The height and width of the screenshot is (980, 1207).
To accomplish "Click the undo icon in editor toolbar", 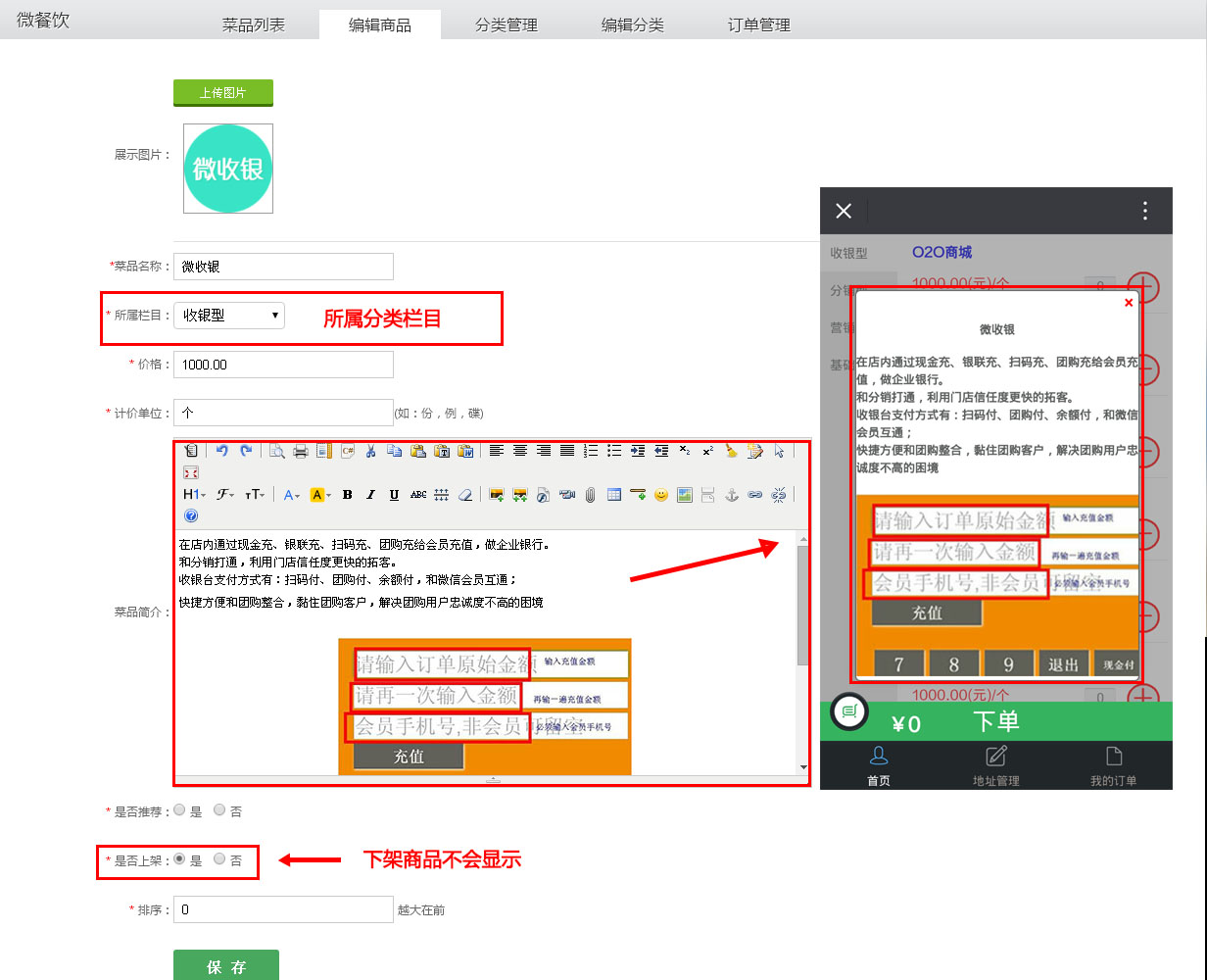I will pos(222,451).
